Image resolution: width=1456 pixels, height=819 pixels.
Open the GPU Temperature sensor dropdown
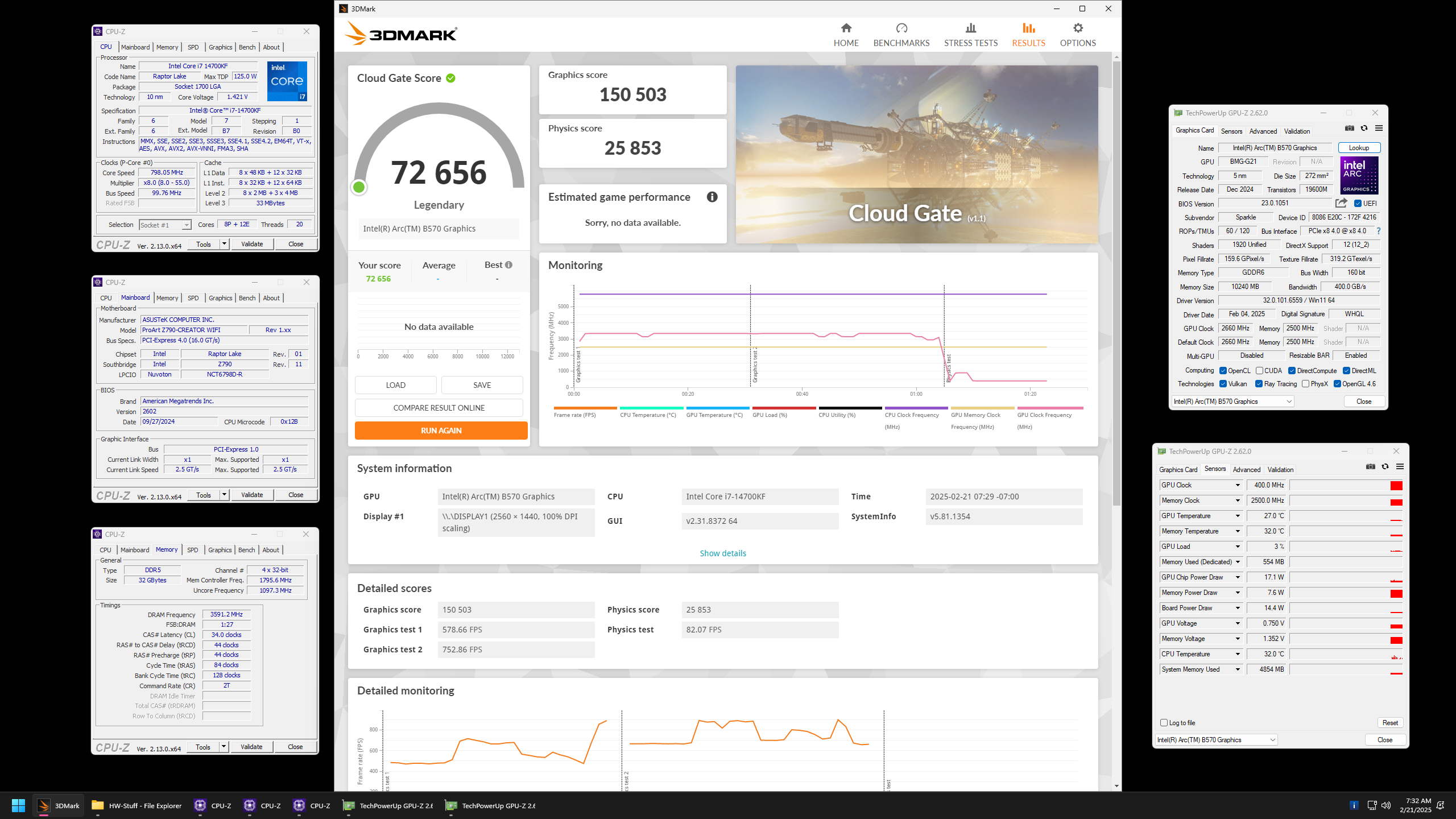(1237, 516)
